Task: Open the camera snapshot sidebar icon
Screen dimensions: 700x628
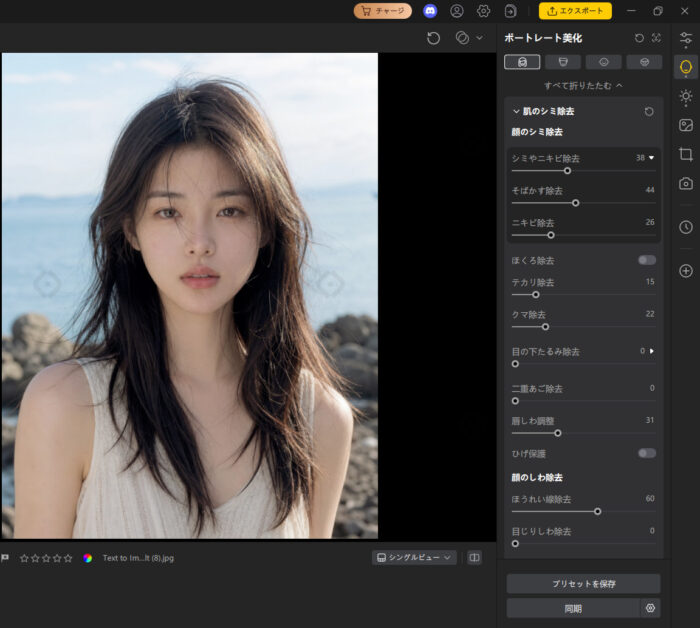Action: [686, 183]
